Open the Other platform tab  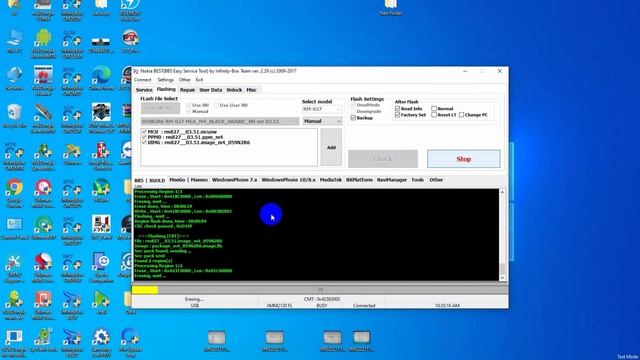(436, 180)
